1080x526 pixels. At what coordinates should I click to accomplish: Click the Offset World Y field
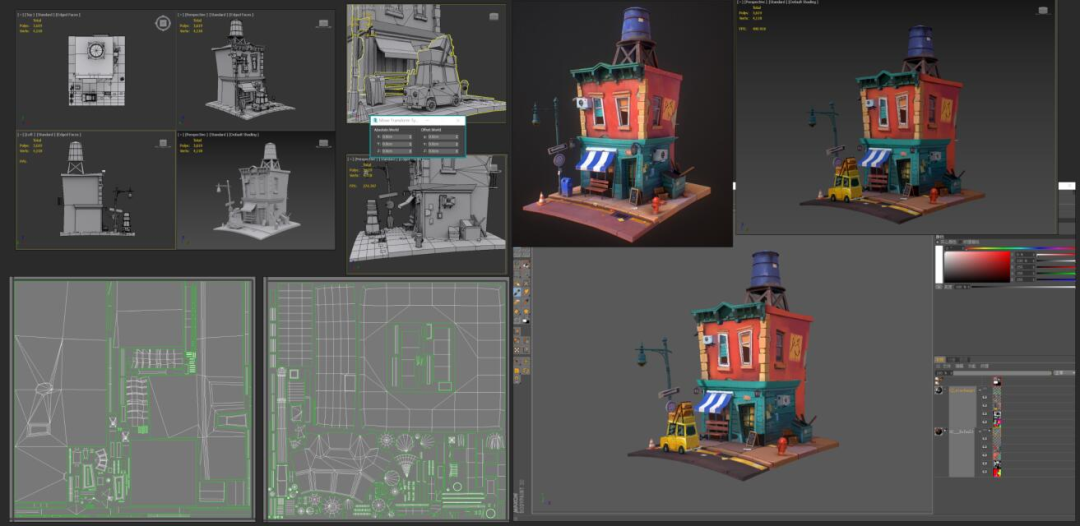click(443, 143)
